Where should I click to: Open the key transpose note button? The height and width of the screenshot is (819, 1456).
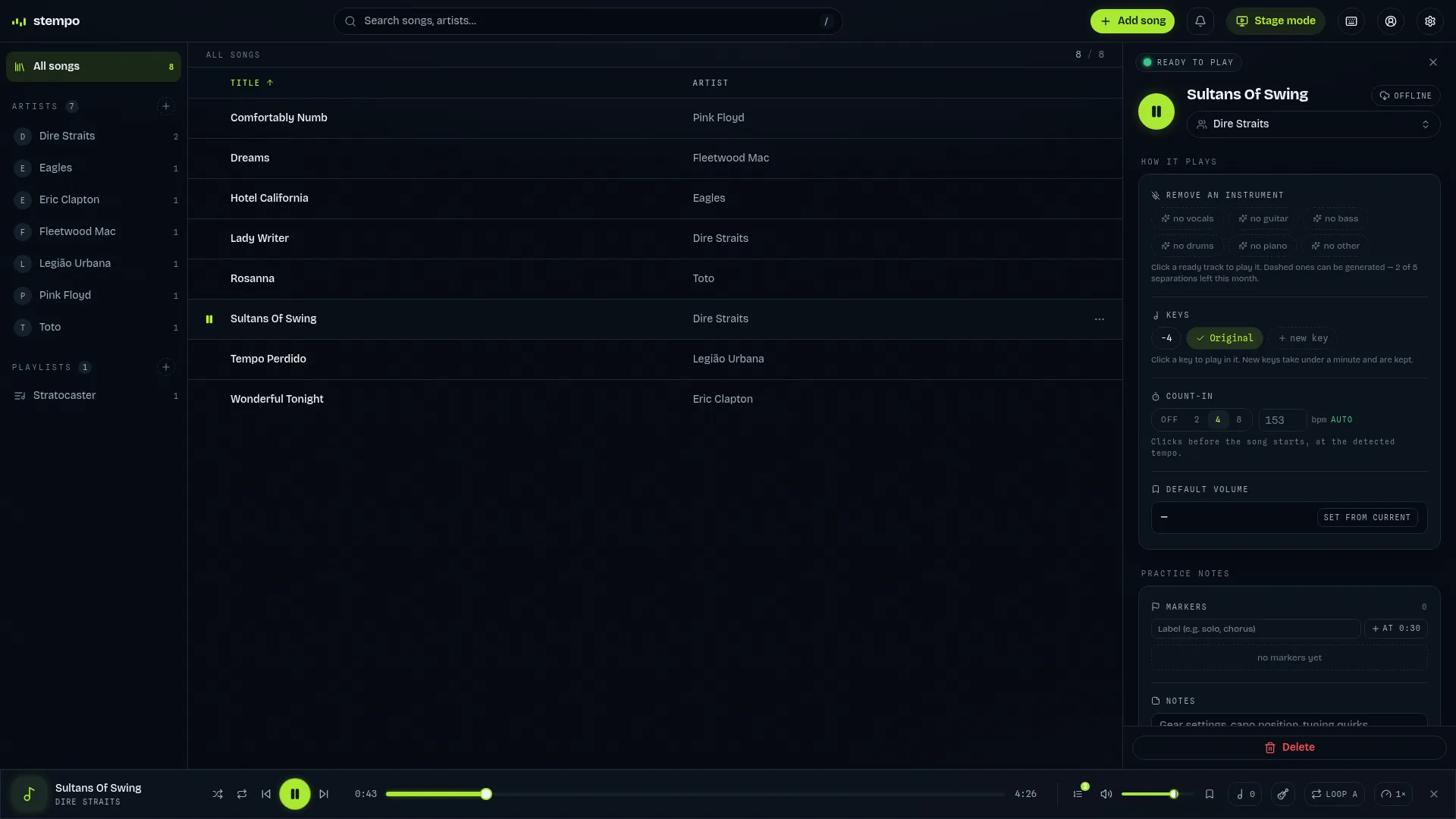[x=1245, y=794]
